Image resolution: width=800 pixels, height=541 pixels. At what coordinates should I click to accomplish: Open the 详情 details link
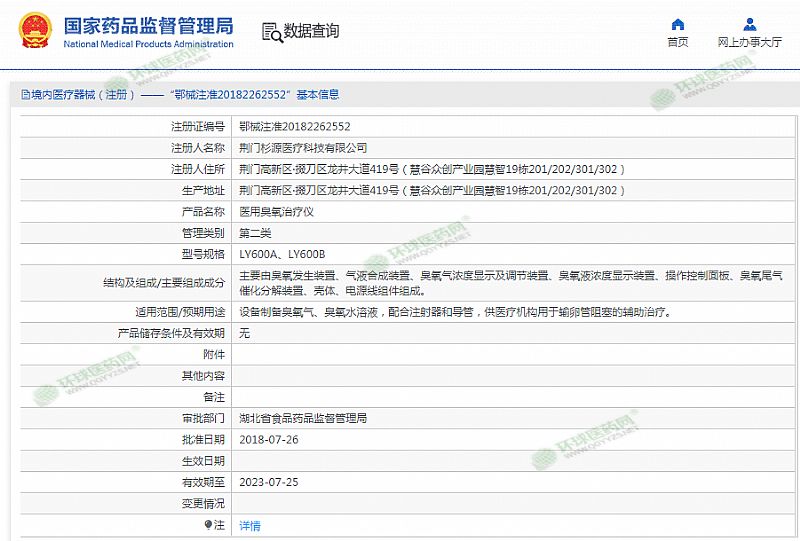point(249,525)
